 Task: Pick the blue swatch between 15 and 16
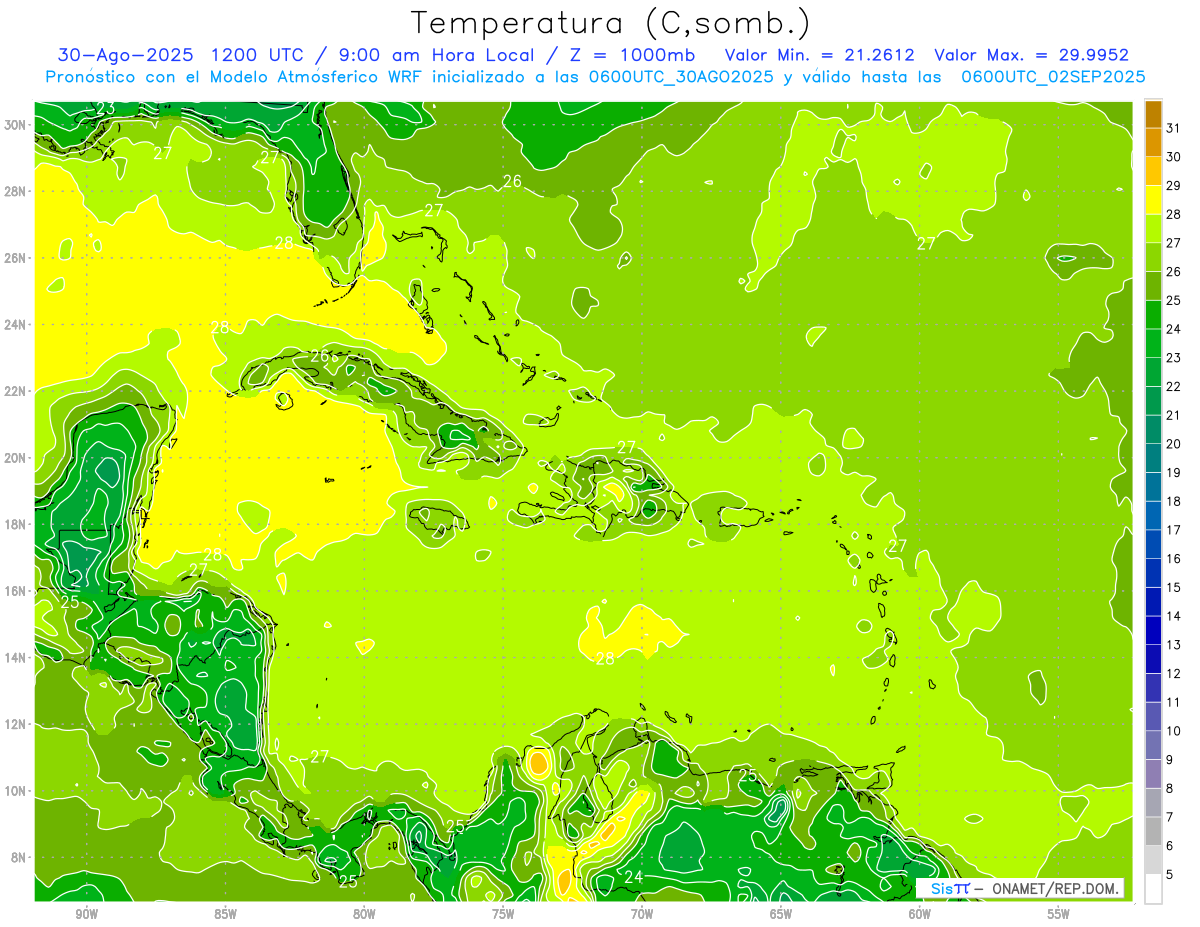1153,573
